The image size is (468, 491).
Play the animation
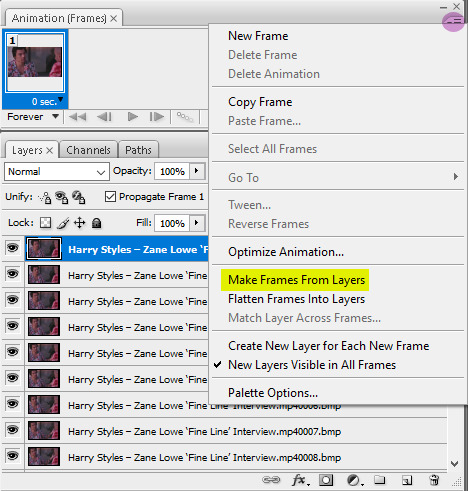133,117
